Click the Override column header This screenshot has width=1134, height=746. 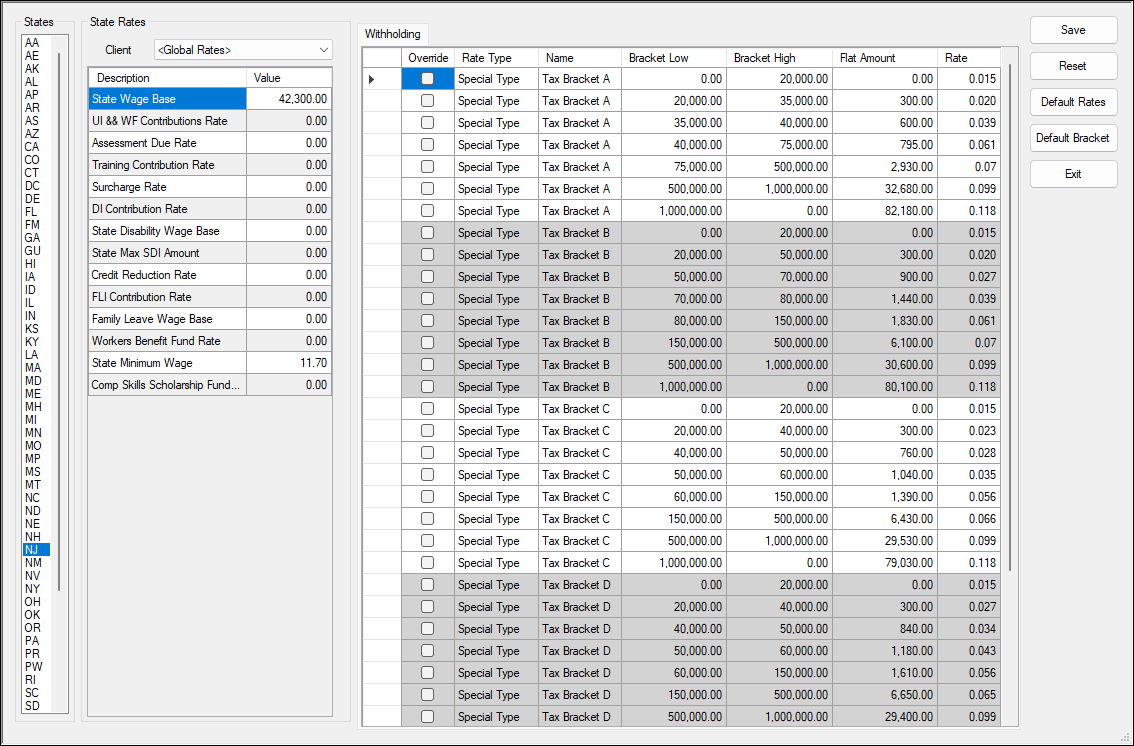[428, 58]
